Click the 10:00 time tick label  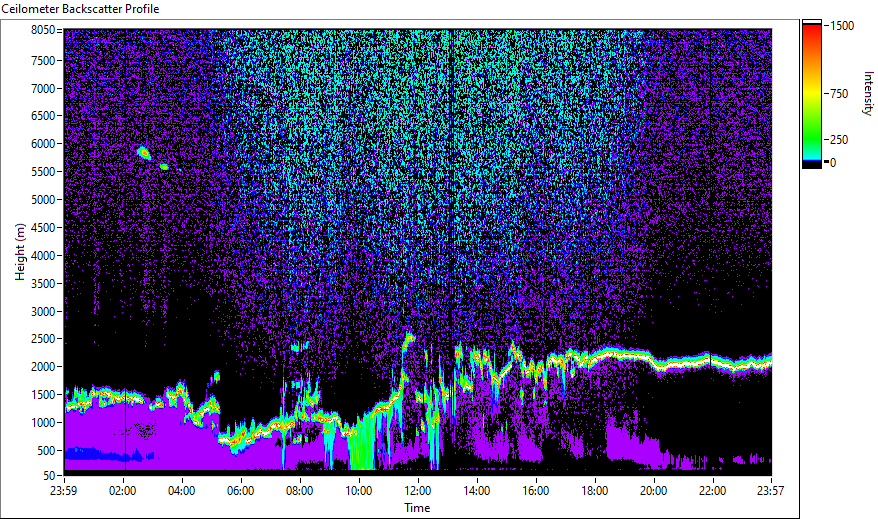358,491
